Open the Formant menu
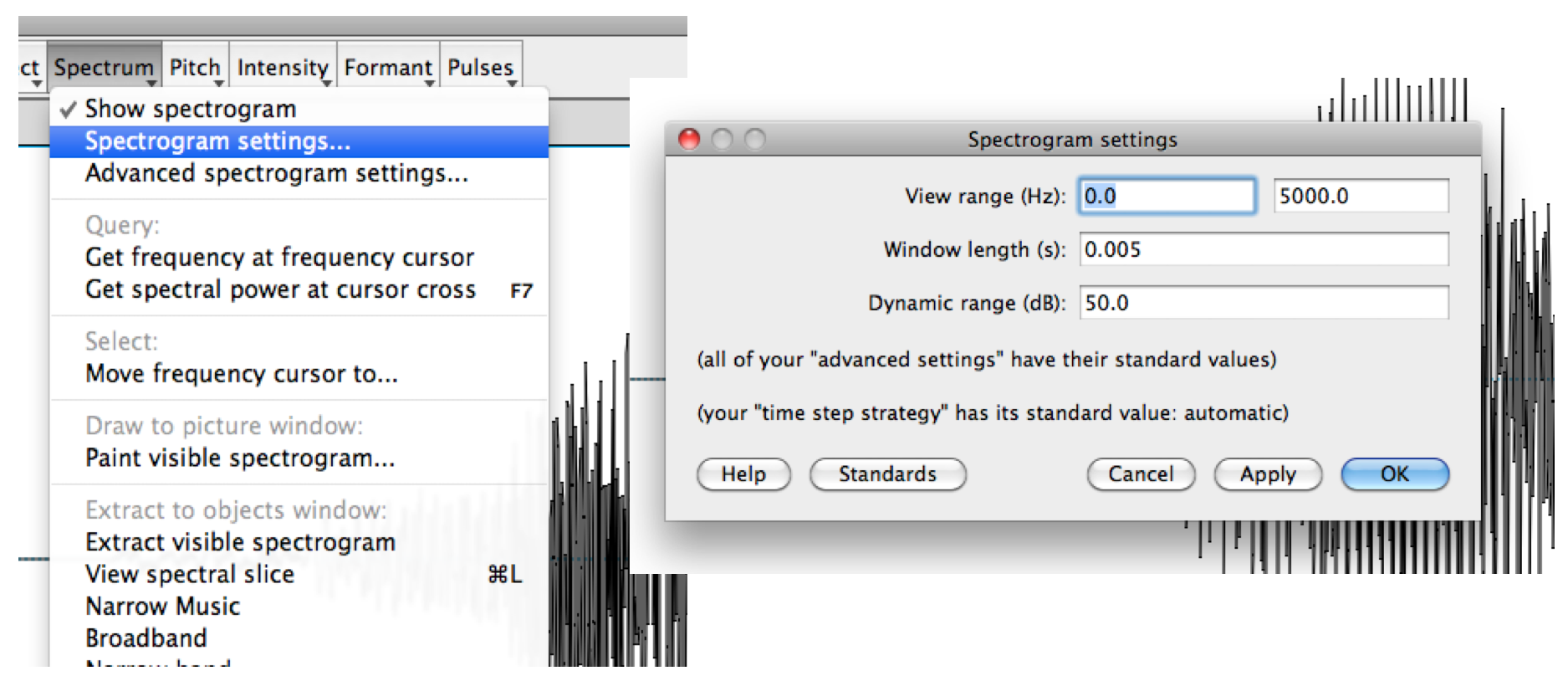 (389, 67)
